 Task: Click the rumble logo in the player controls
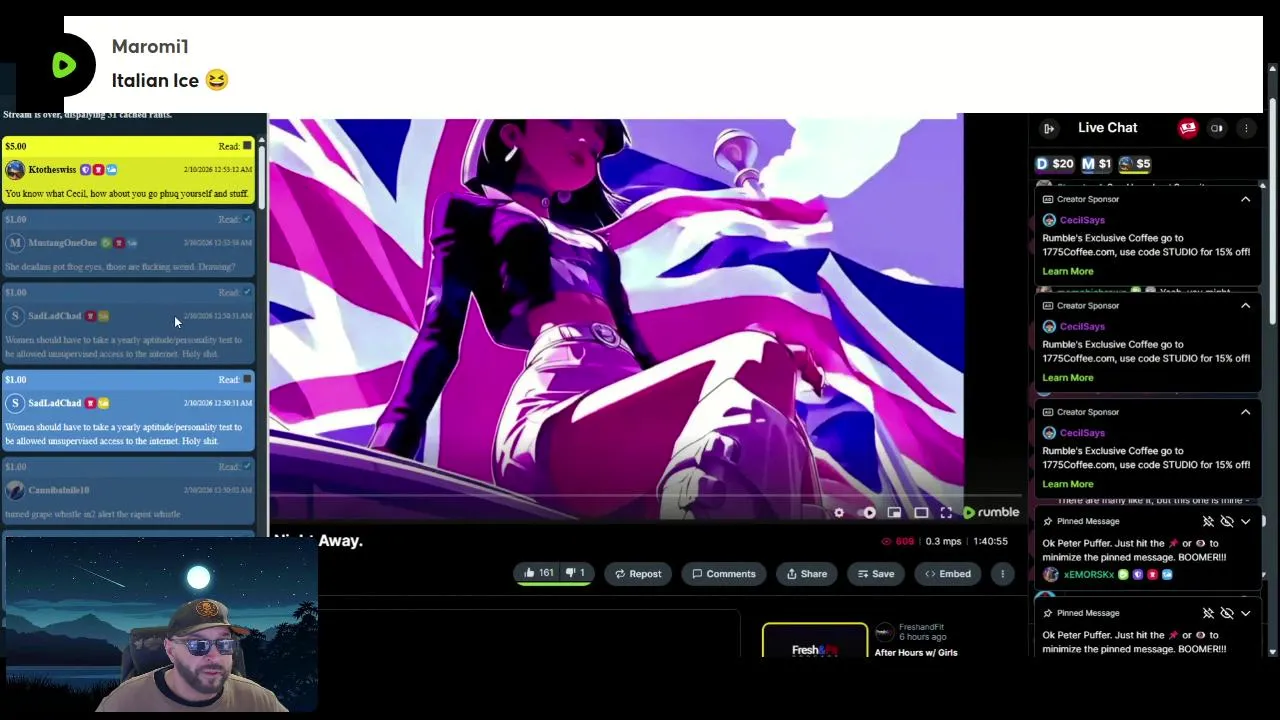991,513
